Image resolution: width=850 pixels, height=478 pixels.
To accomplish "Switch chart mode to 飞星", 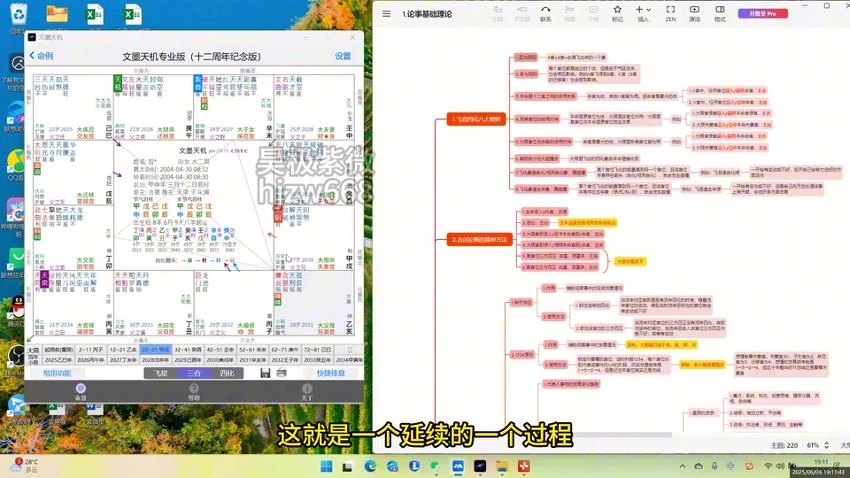I will point(159,373).
